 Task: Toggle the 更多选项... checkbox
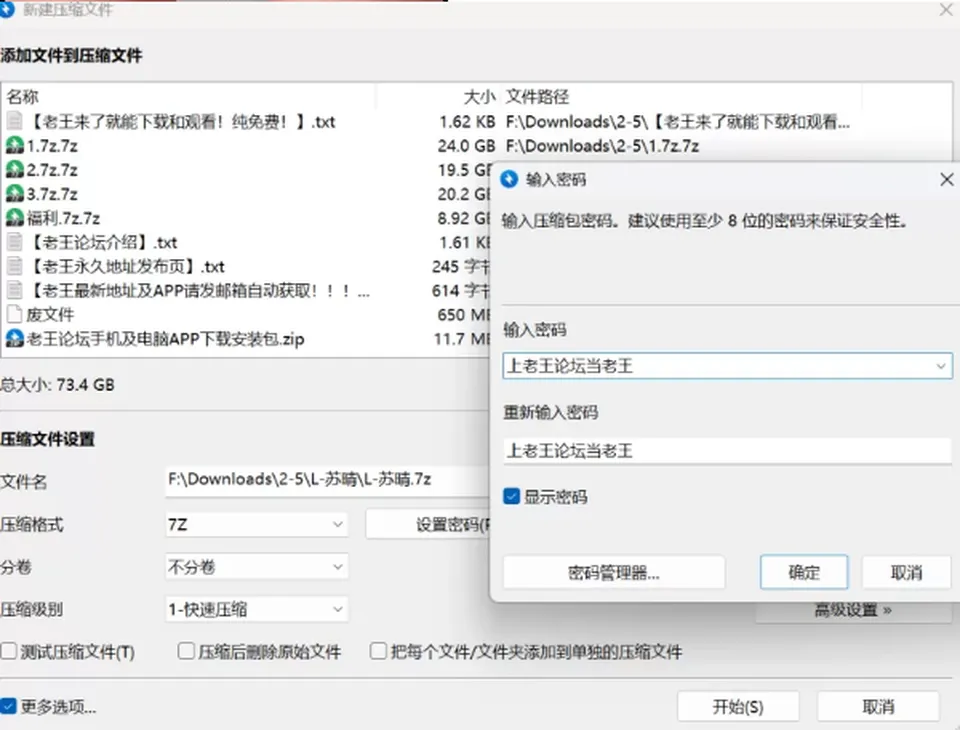(x=9, y=707)
